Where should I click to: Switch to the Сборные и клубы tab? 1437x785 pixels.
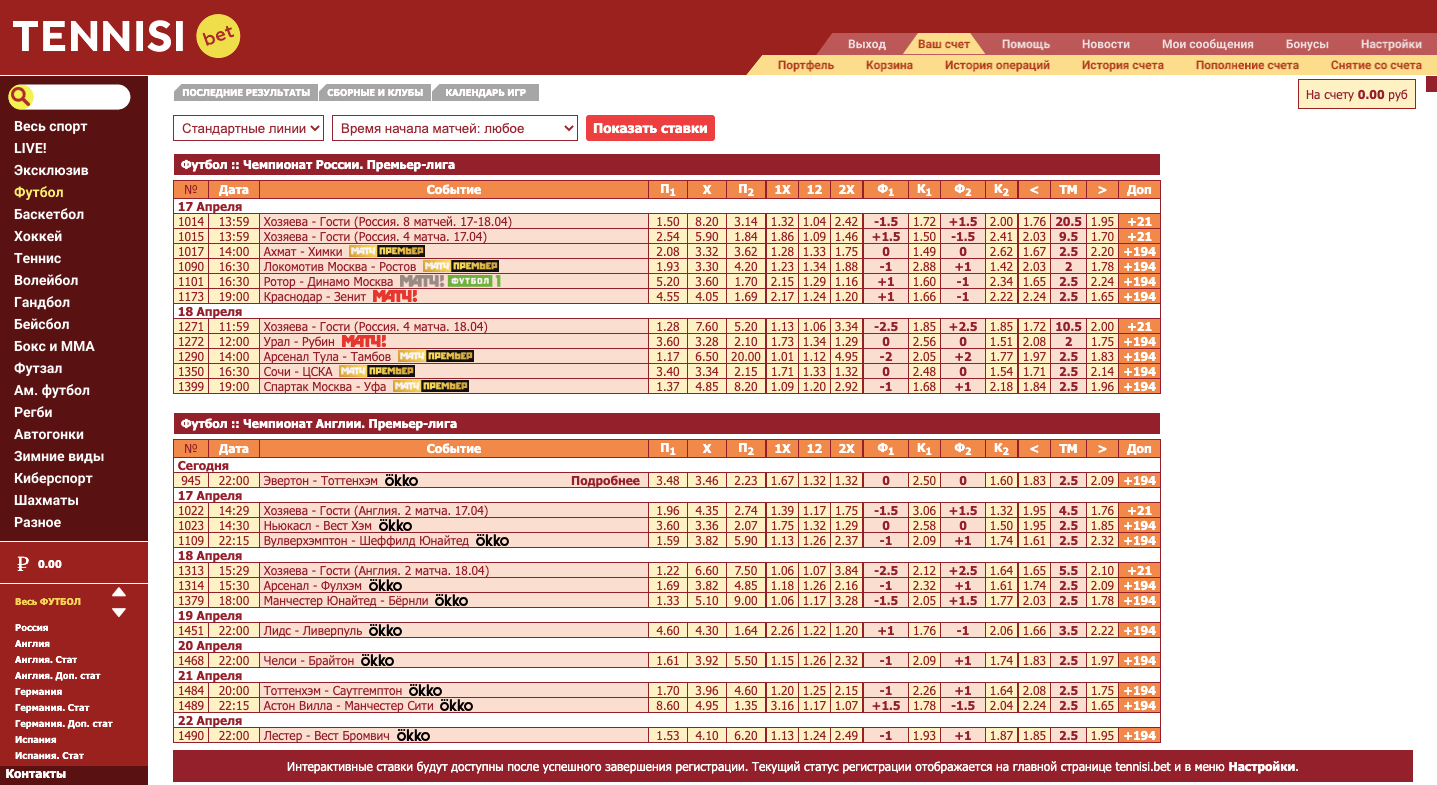click(x=375, y=92)
